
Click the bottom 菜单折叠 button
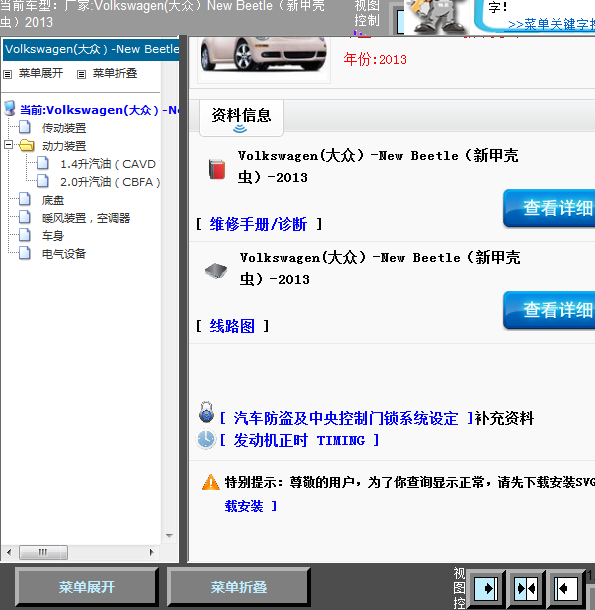click(239, 587)
